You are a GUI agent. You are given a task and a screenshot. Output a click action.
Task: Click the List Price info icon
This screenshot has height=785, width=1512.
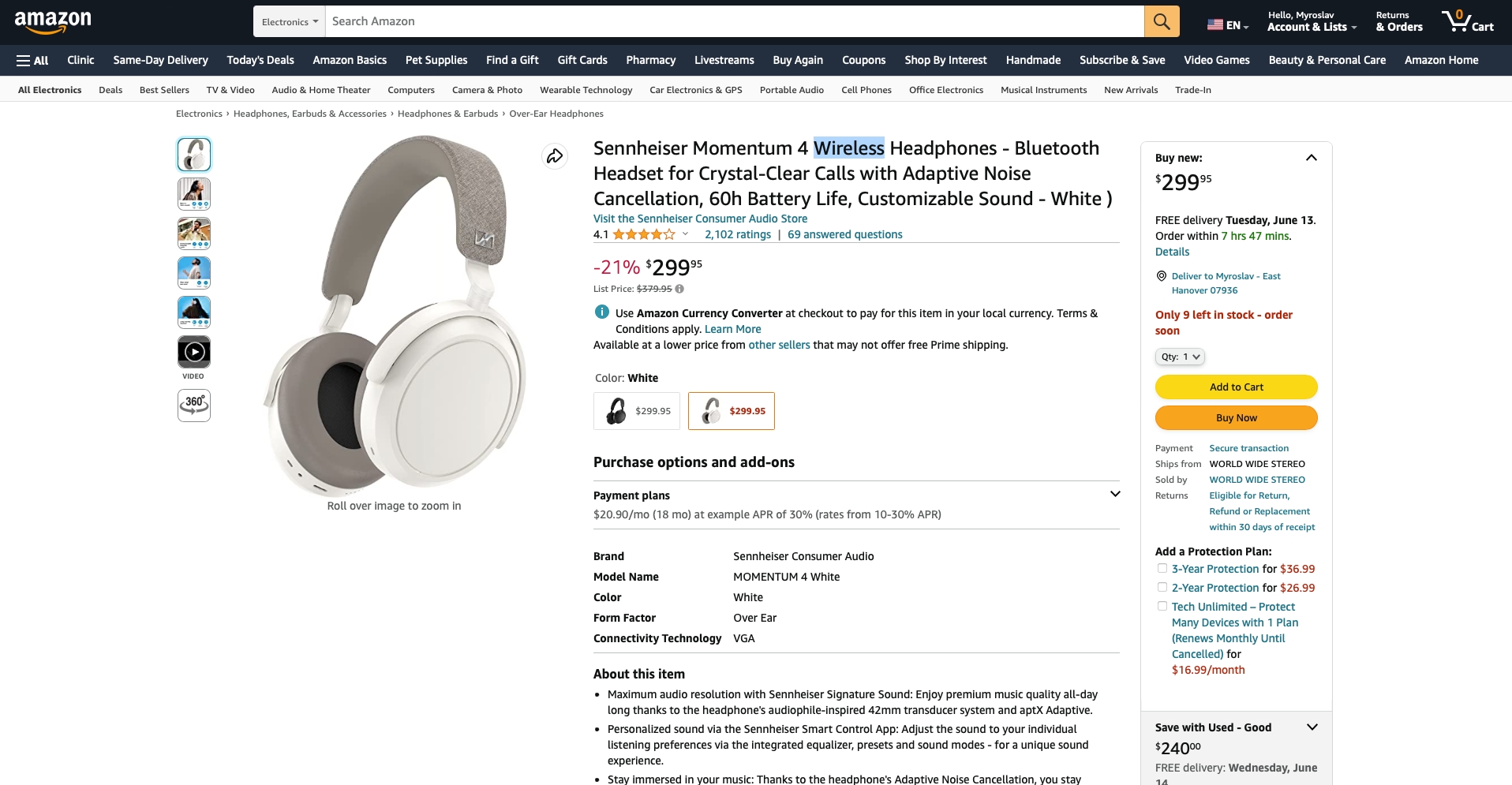(x=679, y=289)
